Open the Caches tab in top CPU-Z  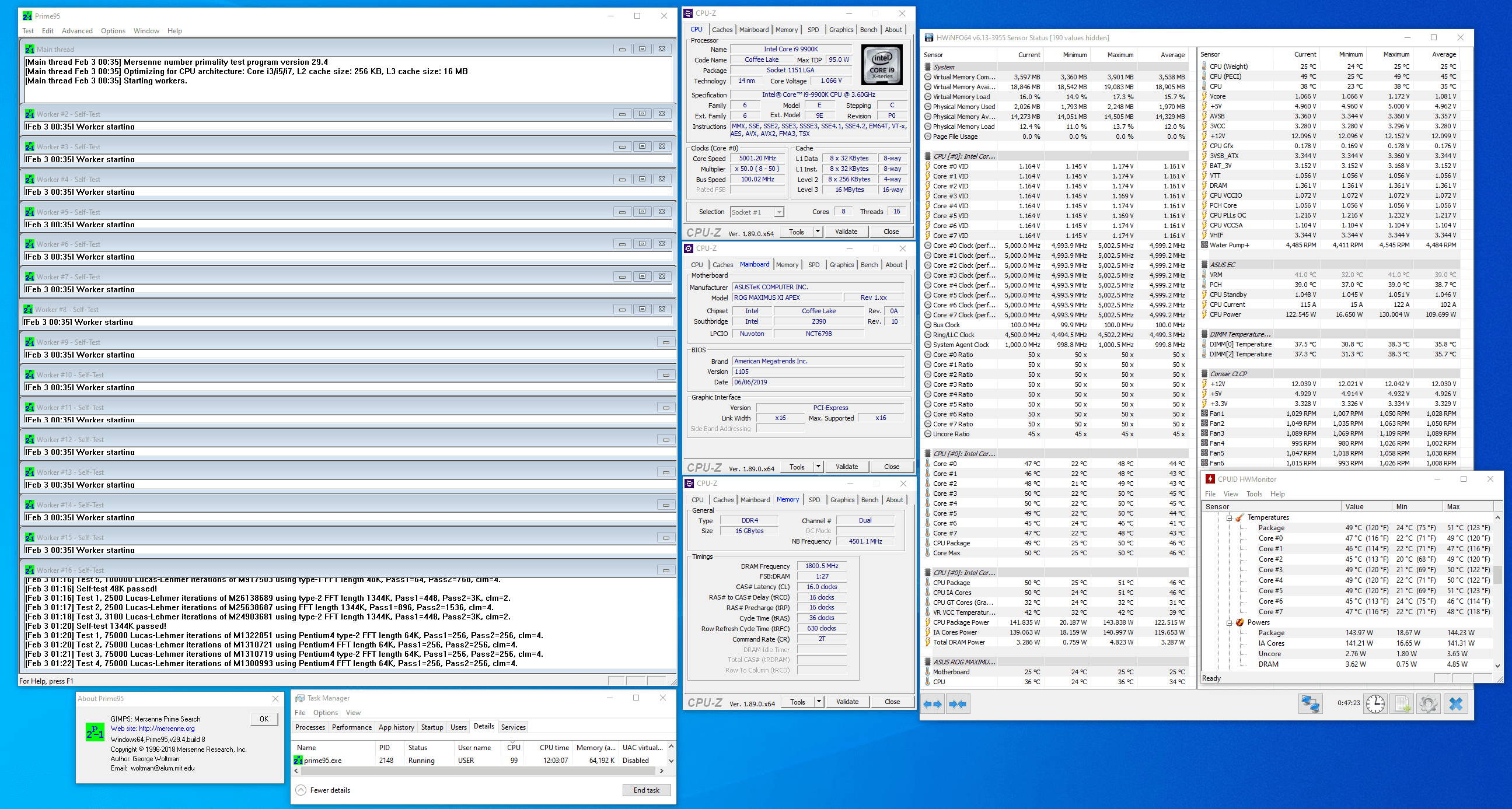coord(722,30)
